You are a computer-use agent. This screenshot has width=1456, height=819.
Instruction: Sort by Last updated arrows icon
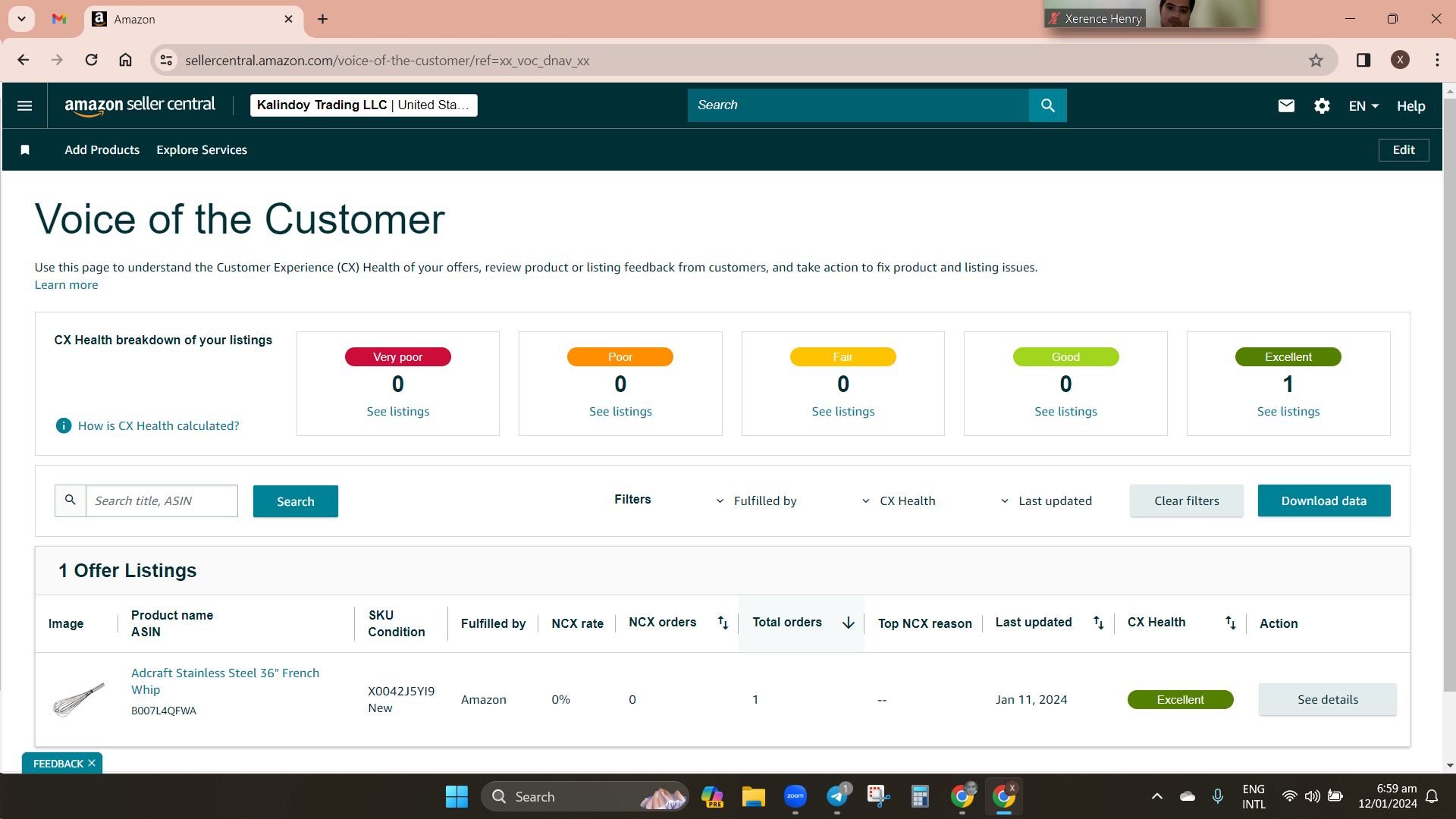pos(1098,623)
